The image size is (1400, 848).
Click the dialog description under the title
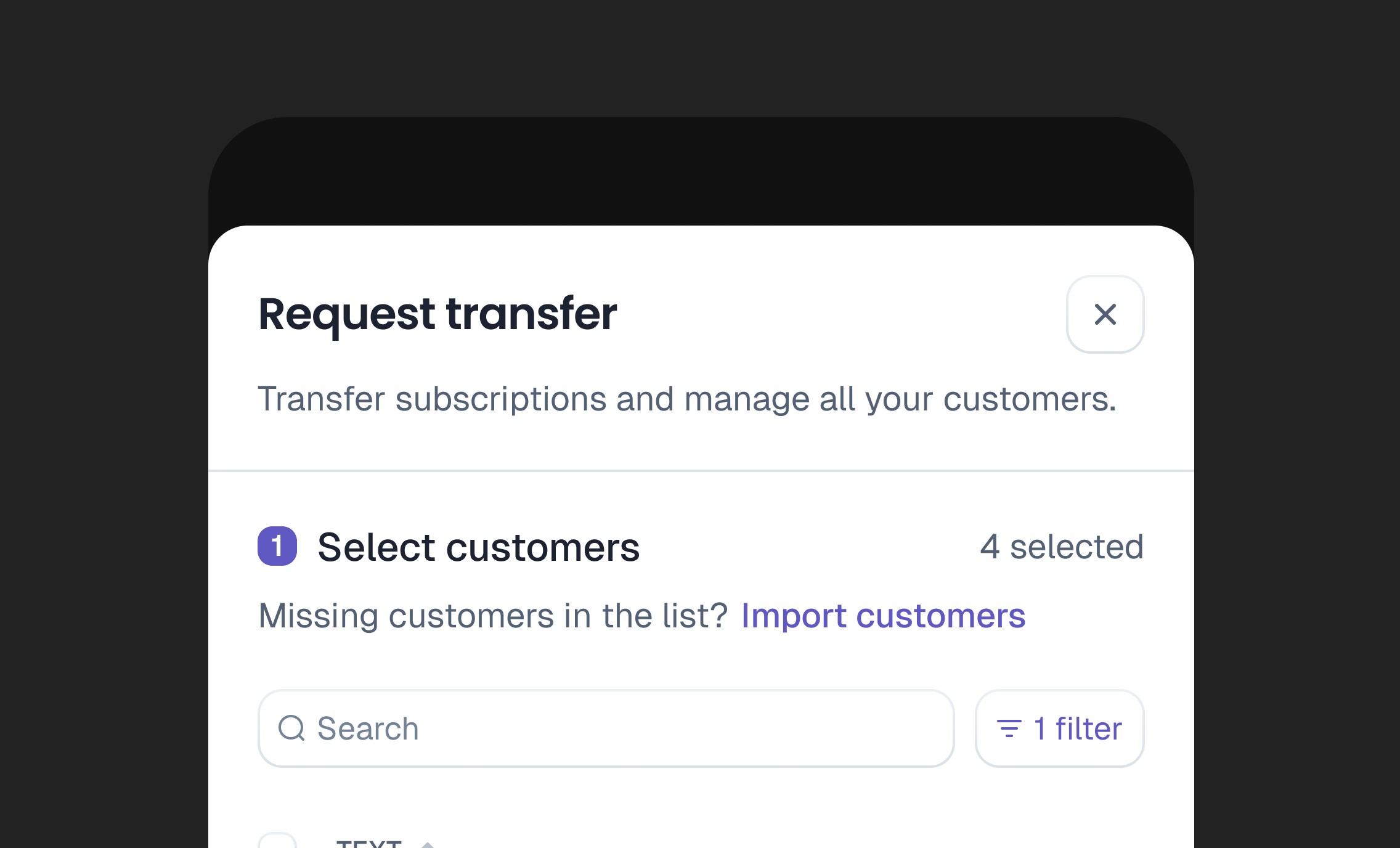[687, 399]
